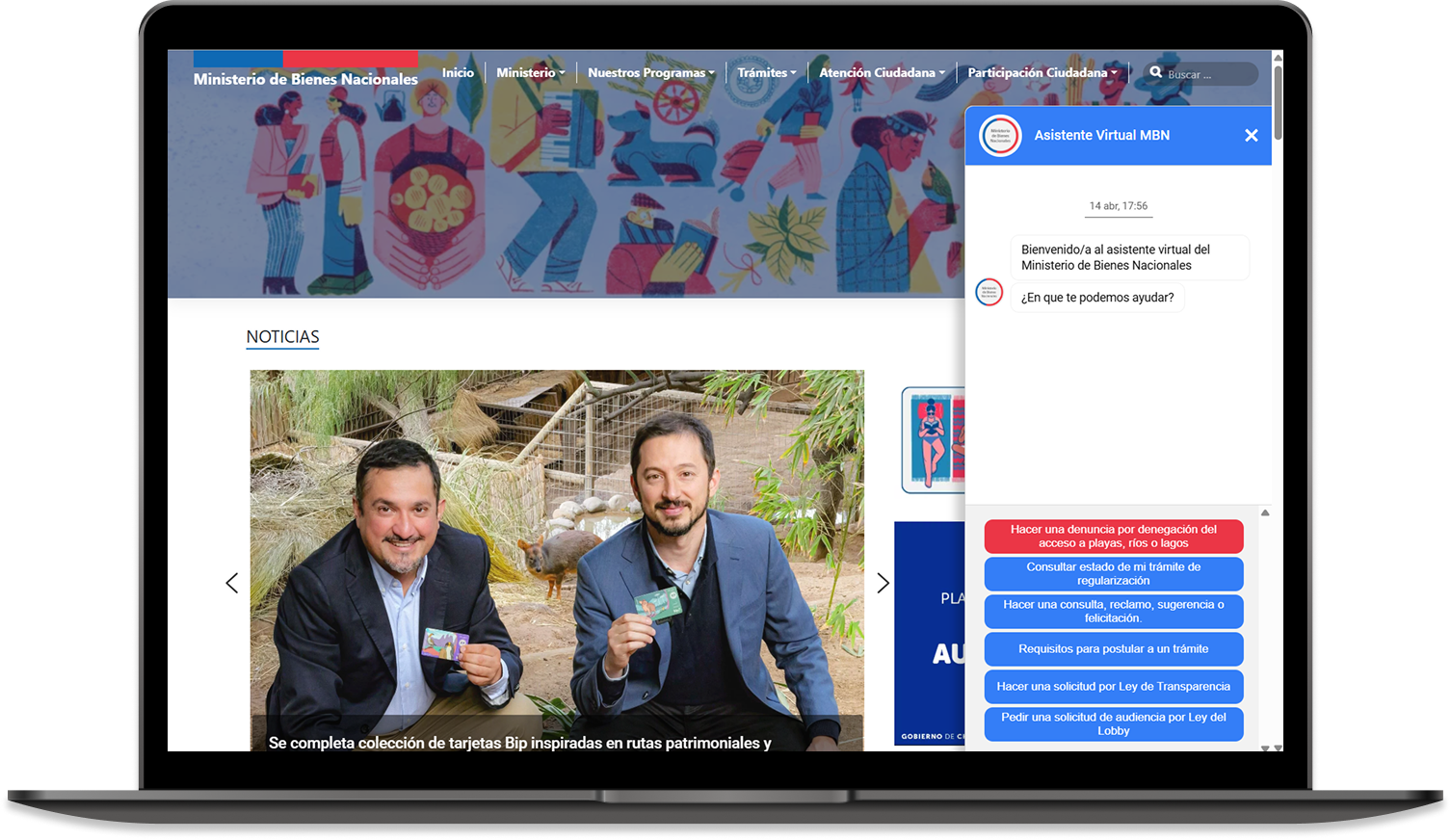Open the Nuestros Programas dropdown
The width and height of the screenshot is (1451, 840).
click(650, 72)
